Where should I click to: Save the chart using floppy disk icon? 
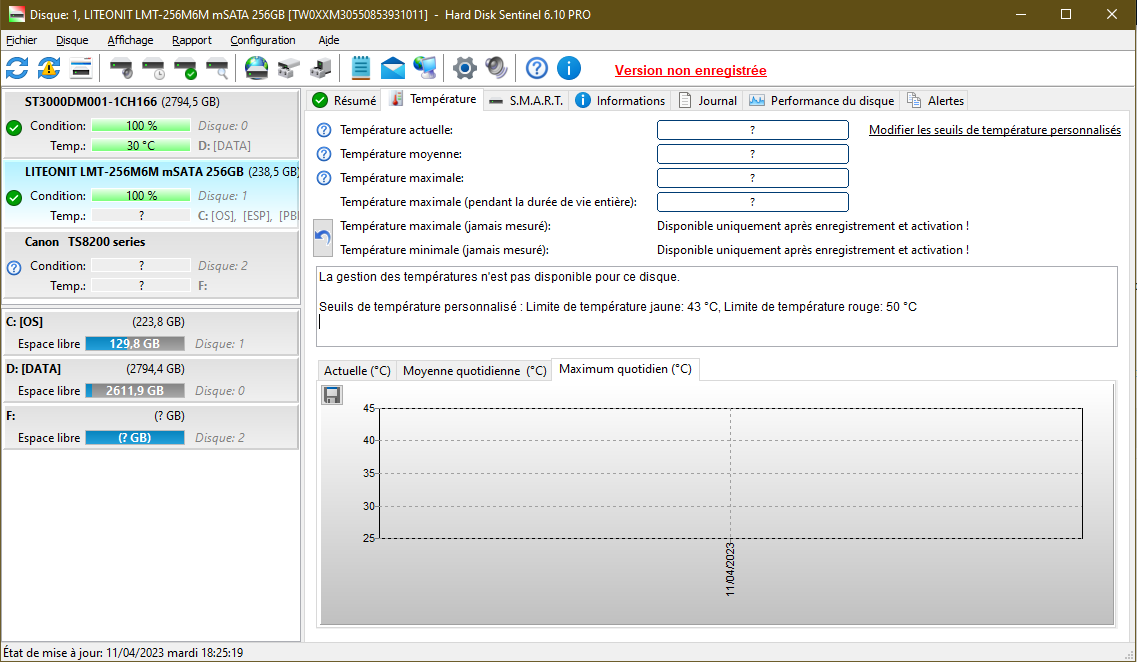coord(332,395)
